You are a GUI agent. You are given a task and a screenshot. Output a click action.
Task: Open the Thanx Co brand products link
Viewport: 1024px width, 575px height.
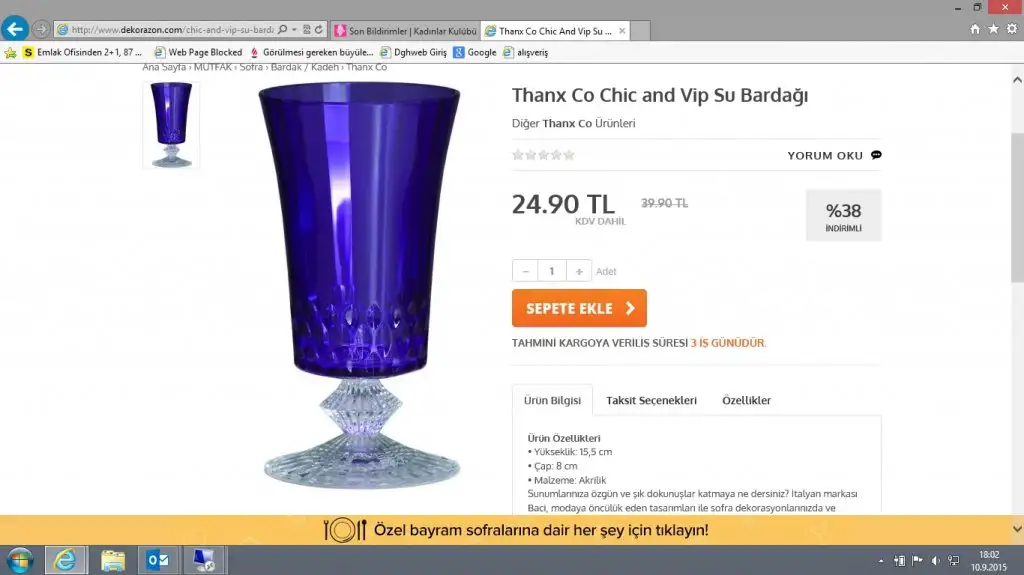point(567,123)
